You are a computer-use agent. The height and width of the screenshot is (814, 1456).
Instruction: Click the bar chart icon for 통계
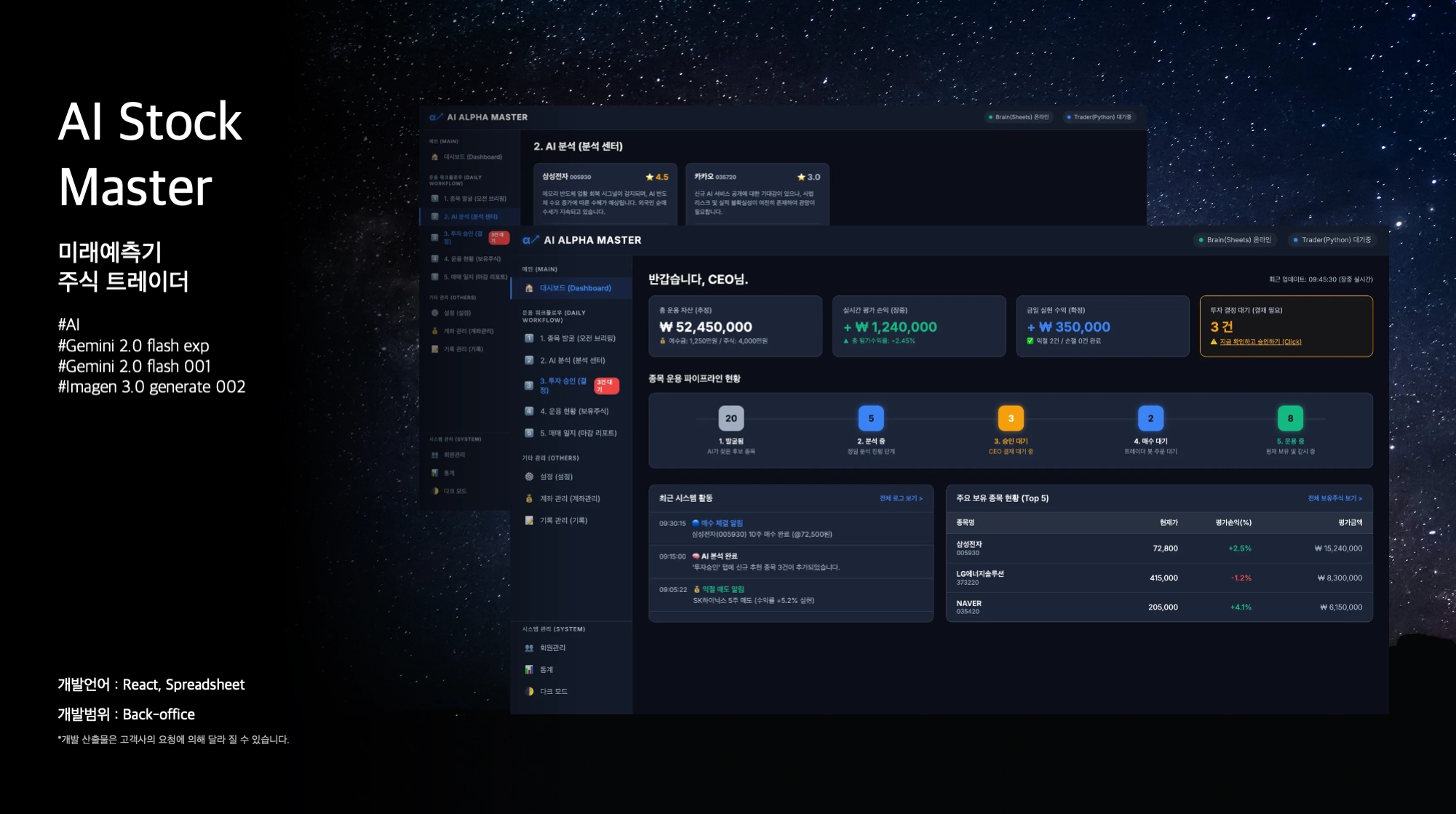click(529, 669)
